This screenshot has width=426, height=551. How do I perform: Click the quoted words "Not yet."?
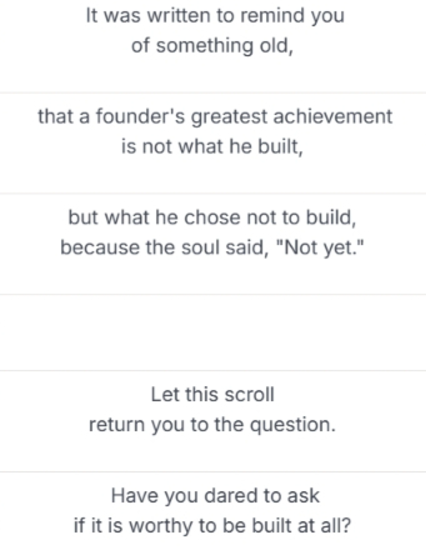[x=320, y=248]
